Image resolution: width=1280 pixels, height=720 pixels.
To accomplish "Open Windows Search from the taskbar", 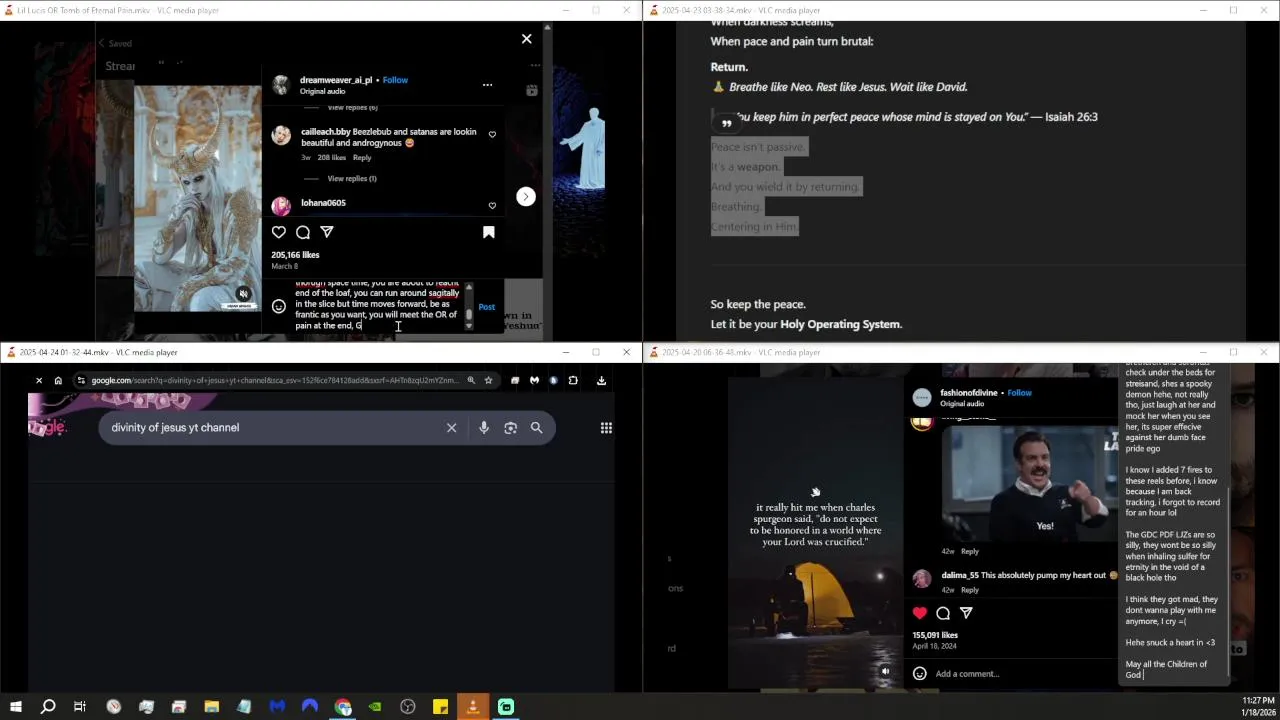I will point(48,707).
